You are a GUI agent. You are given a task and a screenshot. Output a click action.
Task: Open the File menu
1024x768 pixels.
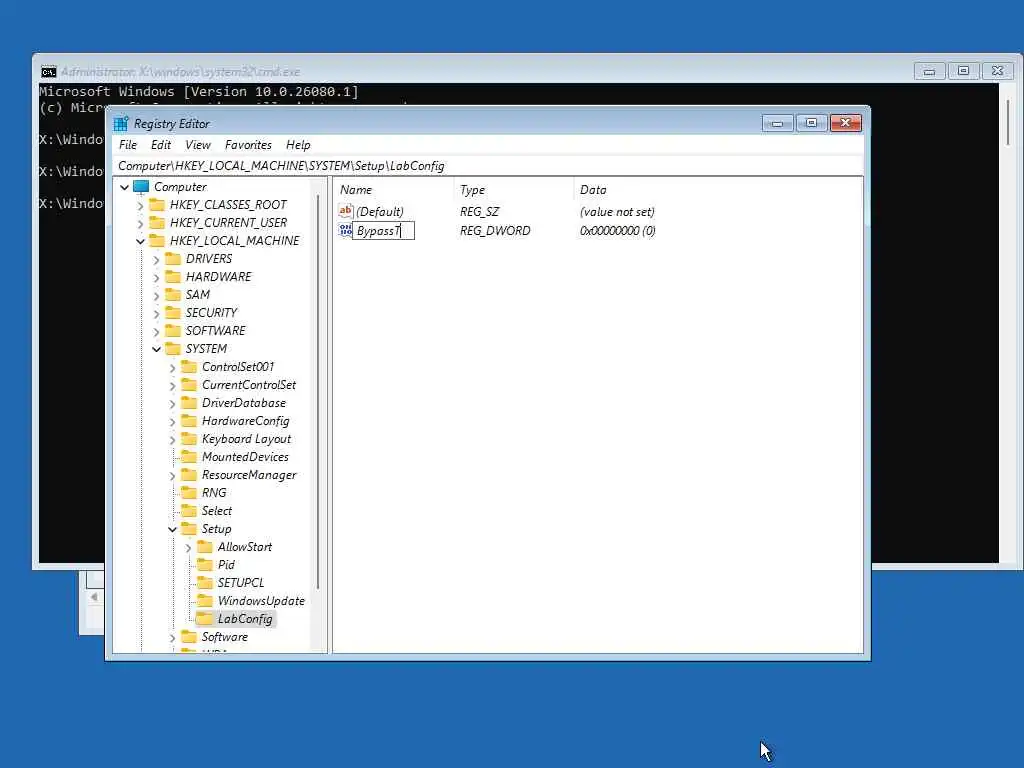click(x=128, y=145)
